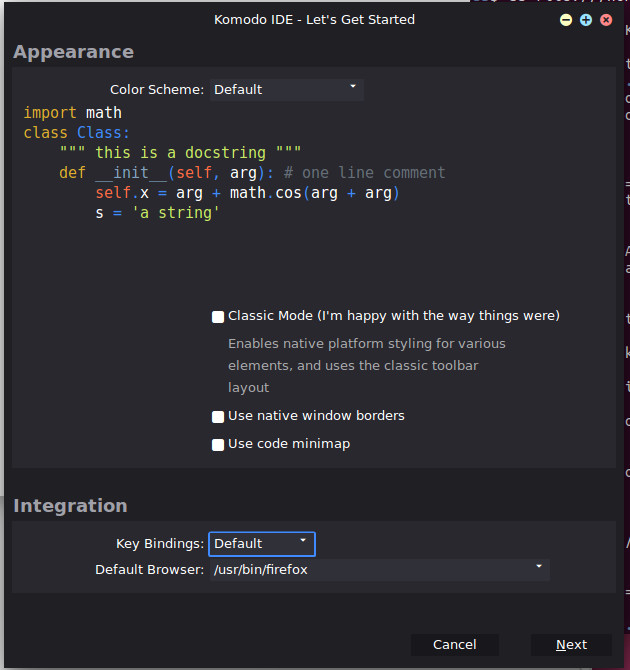Maximize the Let's Get Started window
Image resolution: width=630 pixels, height=670 pixels.
[585, 20]
